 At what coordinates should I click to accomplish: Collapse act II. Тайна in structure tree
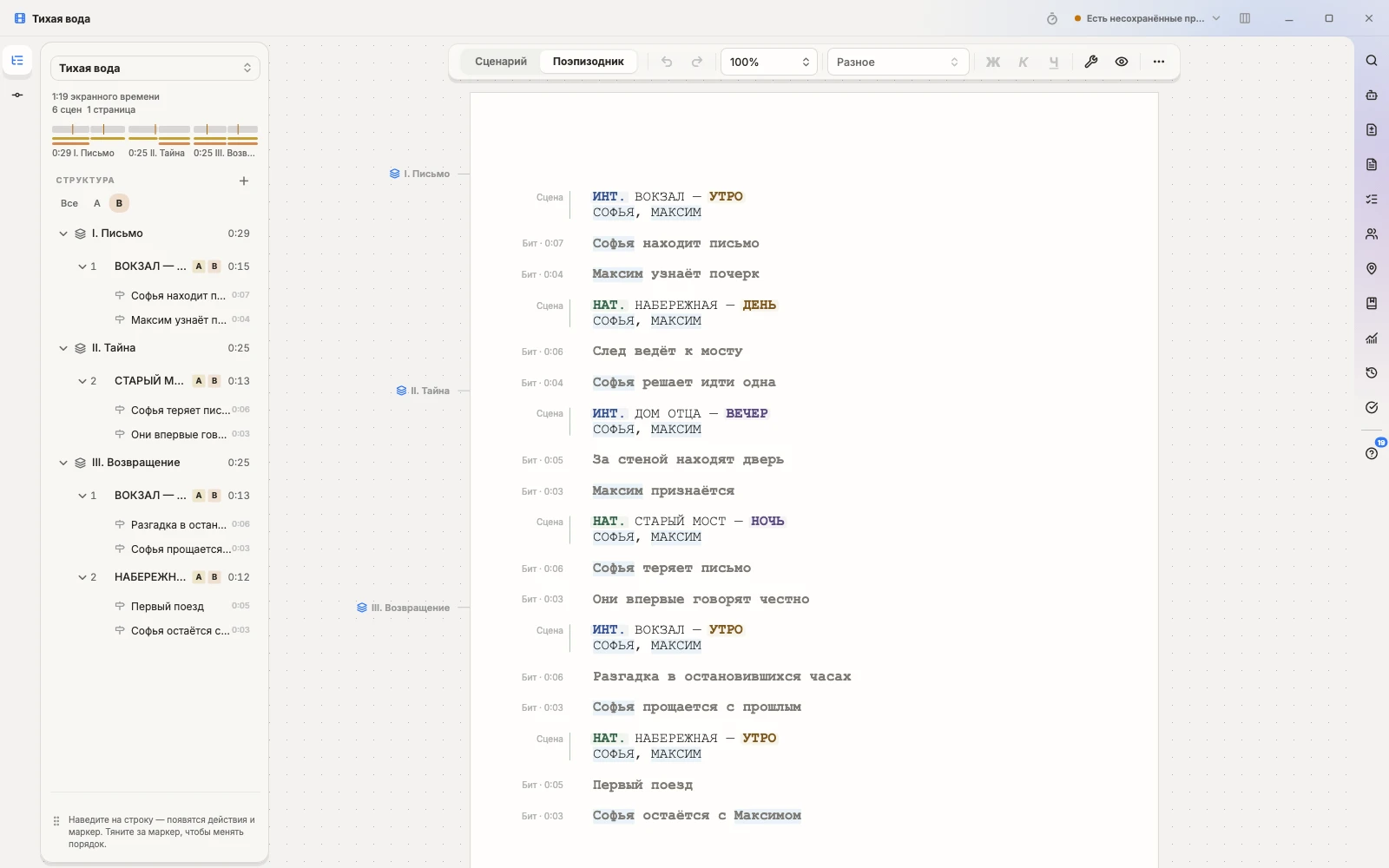(x=63, y=348)
